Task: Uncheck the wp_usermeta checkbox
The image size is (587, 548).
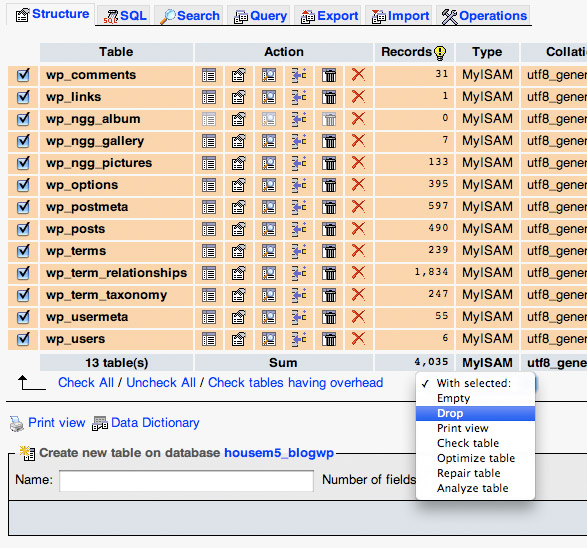Action: click(x=23, y=317)
